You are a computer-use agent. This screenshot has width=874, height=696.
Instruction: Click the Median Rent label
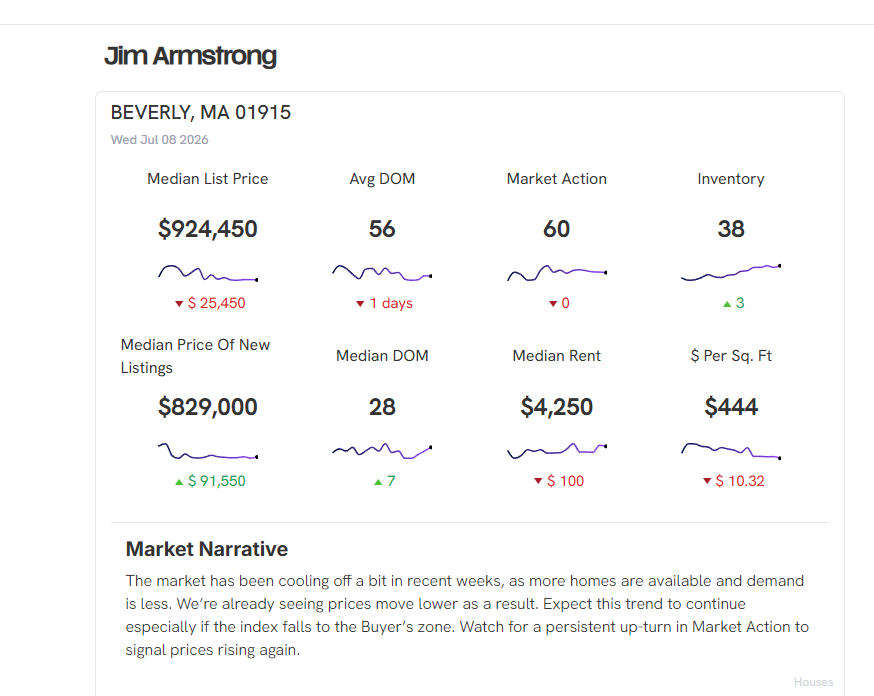tap(557, 356)
